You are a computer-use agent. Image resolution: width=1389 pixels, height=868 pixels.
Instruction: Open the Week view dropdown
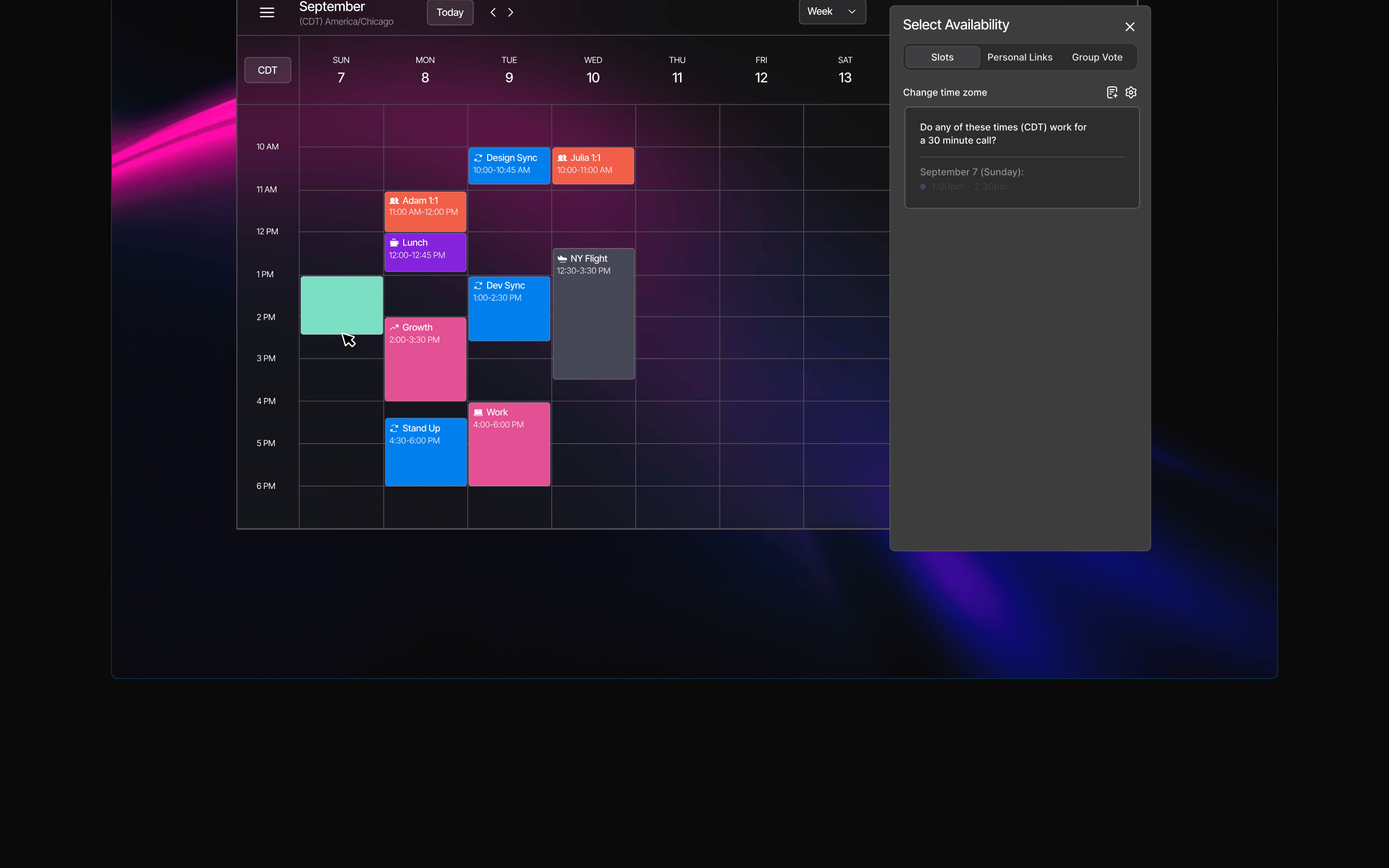pos(832,12)
